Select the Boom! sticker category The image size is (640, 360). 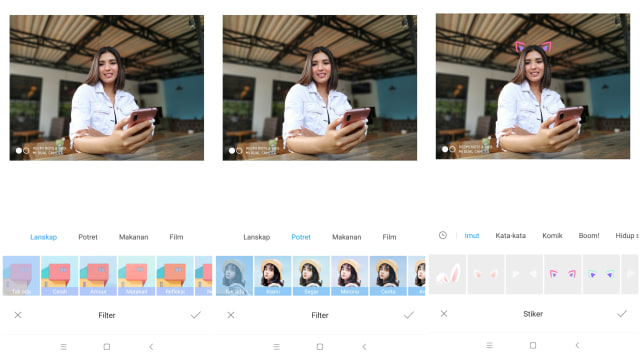(589, 236)
